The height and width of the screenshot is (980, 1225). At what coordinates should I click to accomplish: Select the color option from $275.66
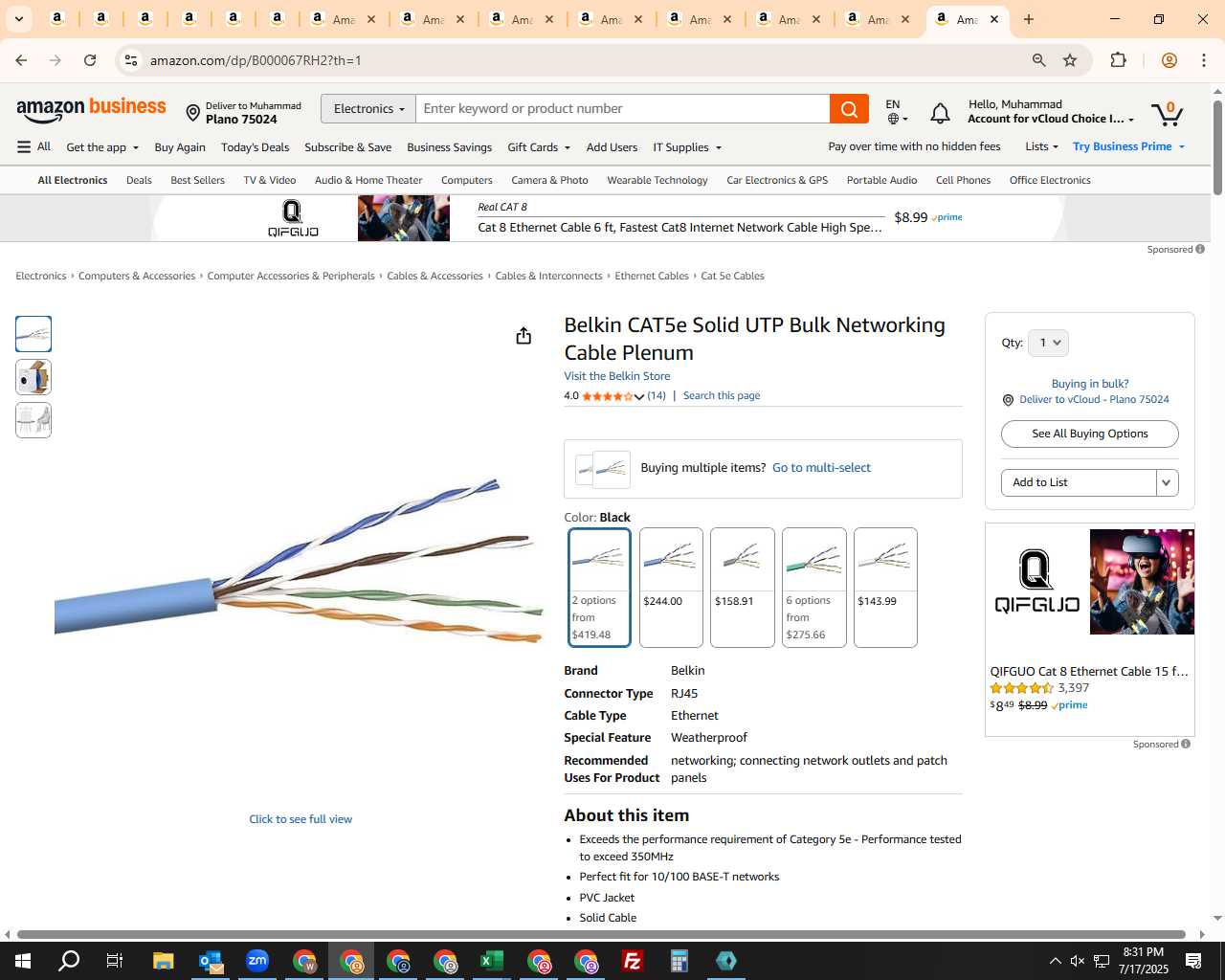click(814, 588)
